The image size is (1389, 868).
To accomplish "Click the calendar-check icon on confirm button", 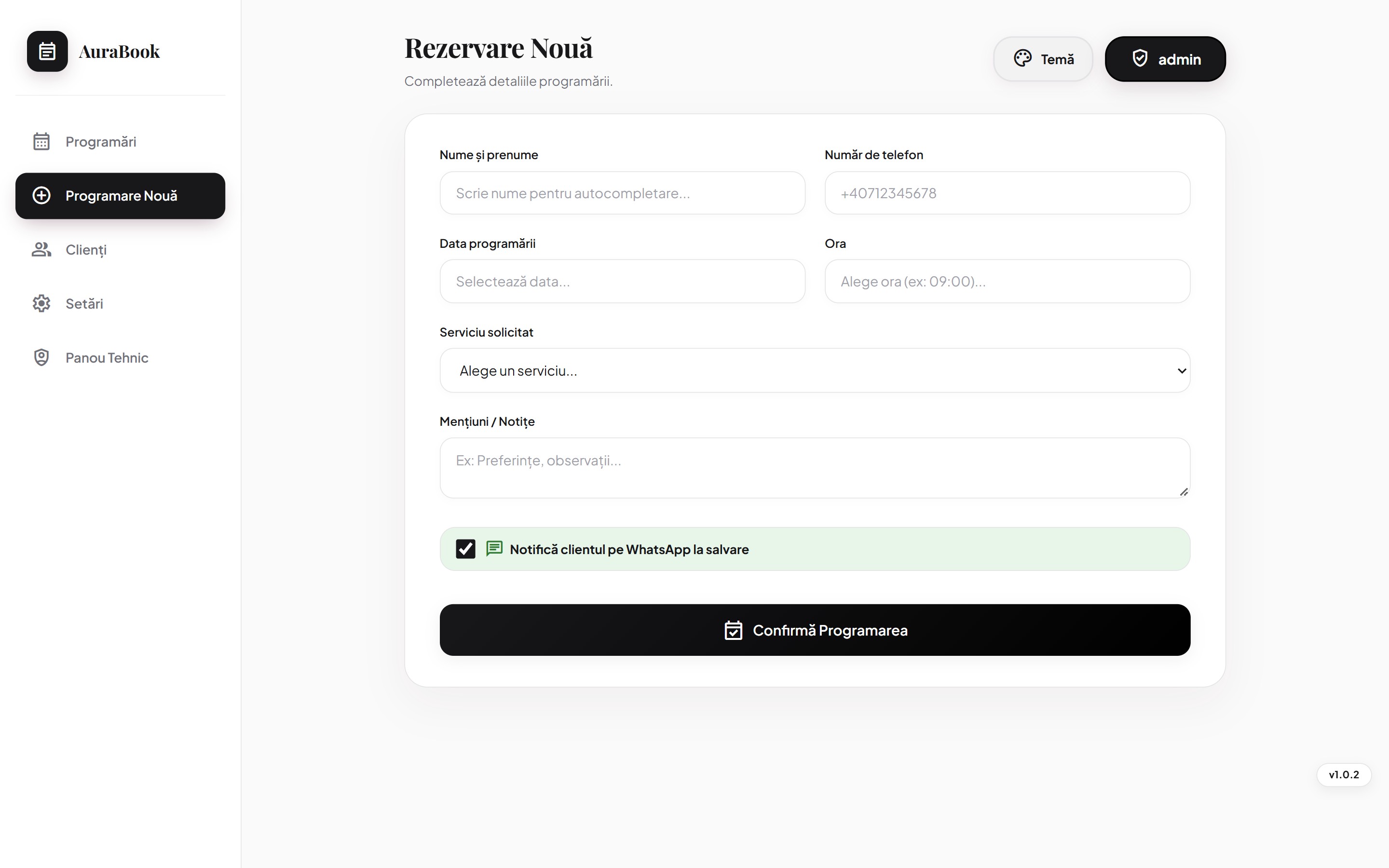I will click(x=734, y=630).
